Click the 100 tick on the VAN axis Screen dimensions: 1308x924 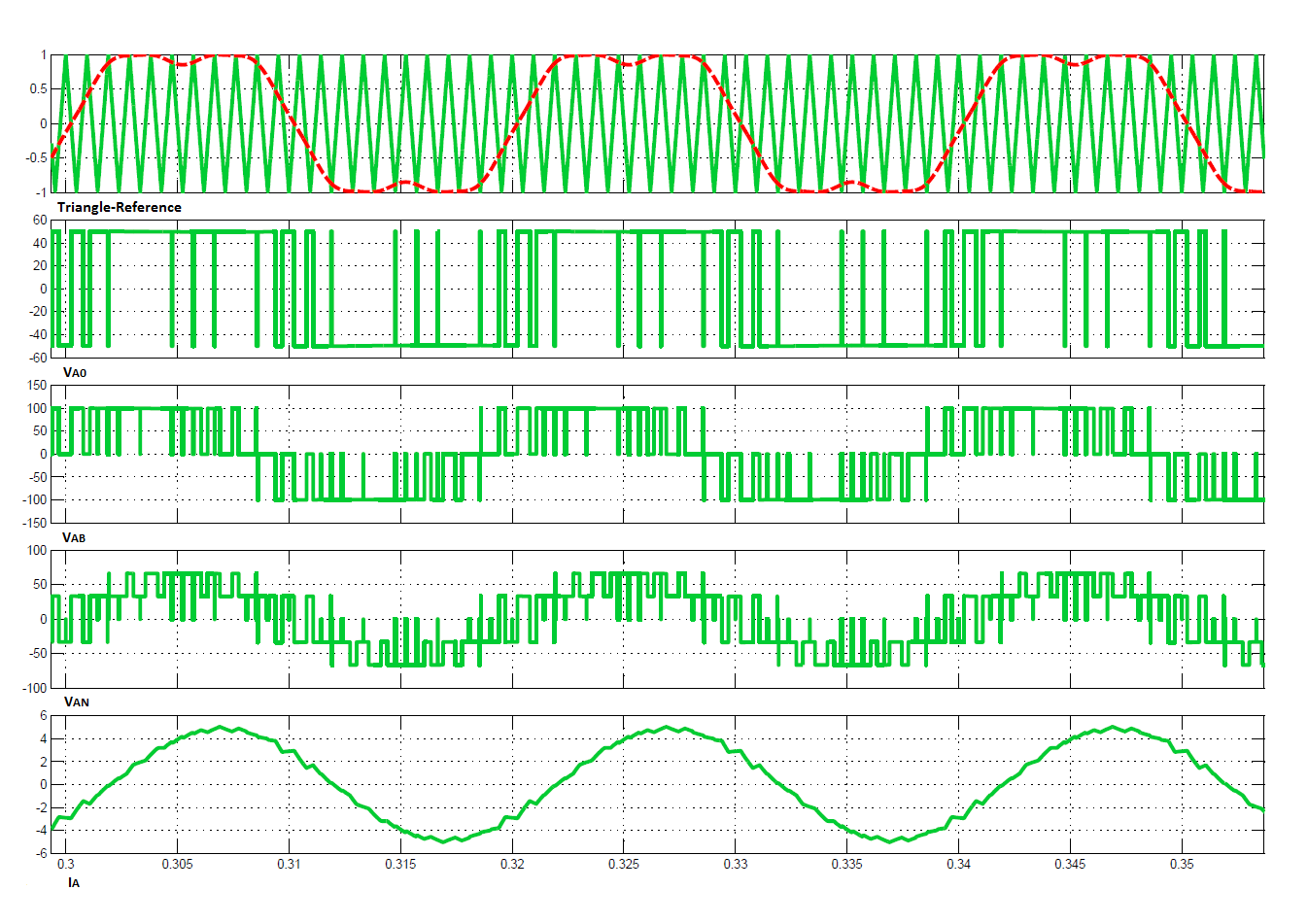tap(37, 550)
